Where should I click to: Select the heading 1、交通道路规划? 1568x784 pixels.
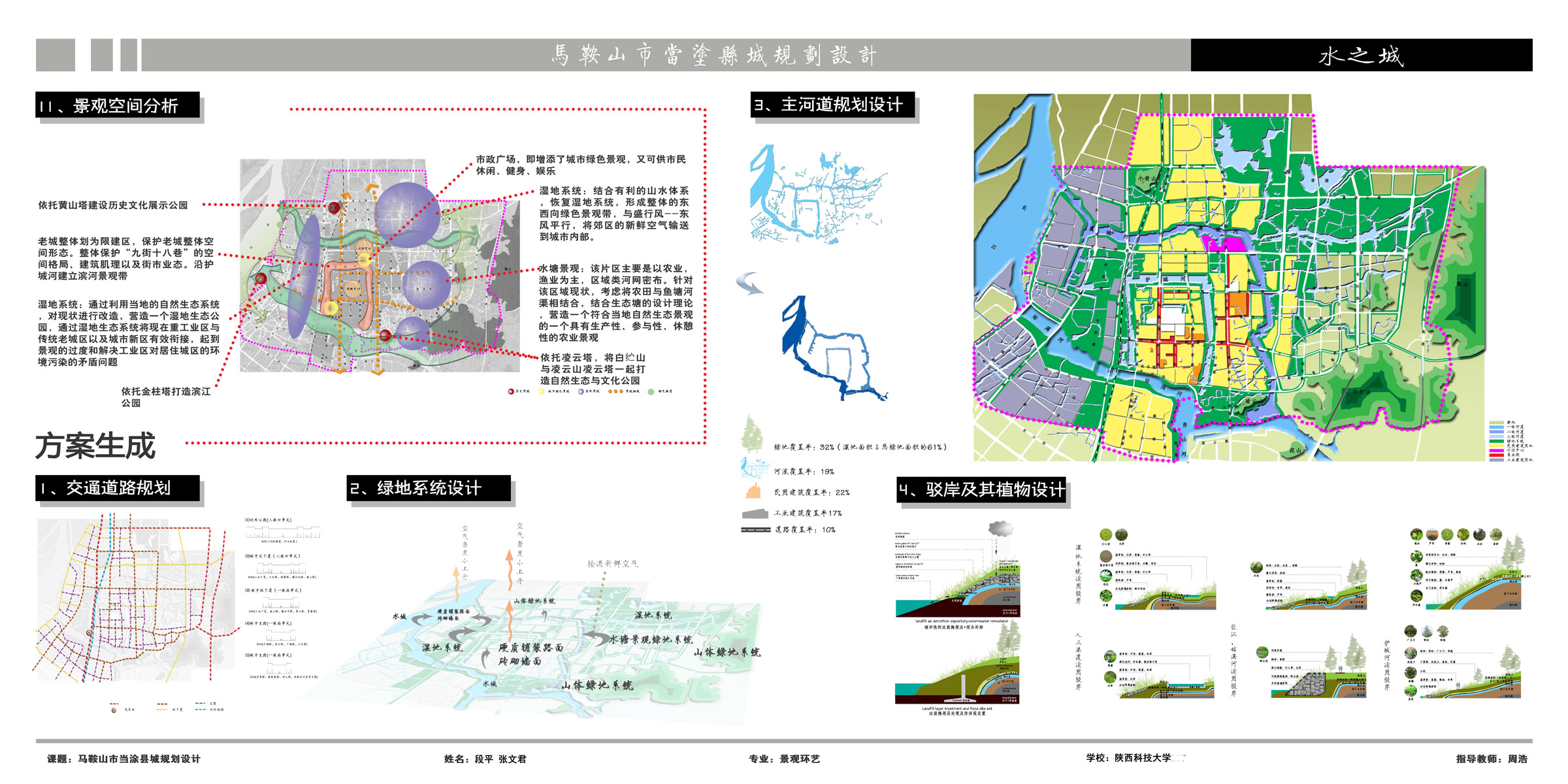[118, 488]
